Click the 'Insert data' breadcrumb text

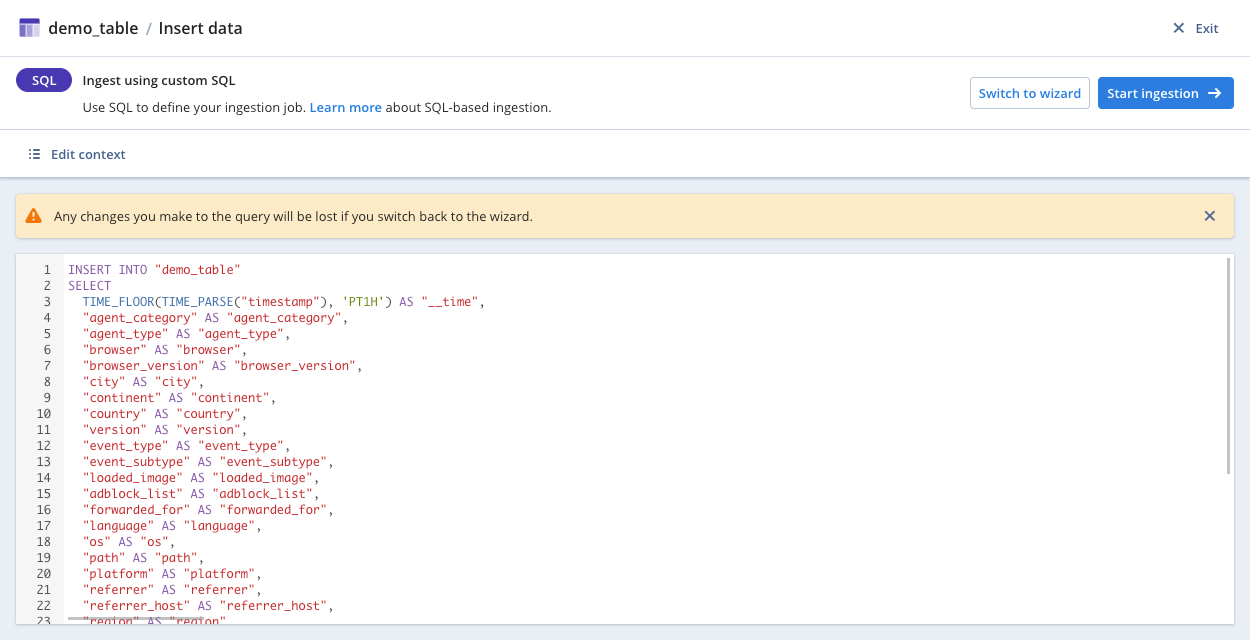[x=200, y=28]
